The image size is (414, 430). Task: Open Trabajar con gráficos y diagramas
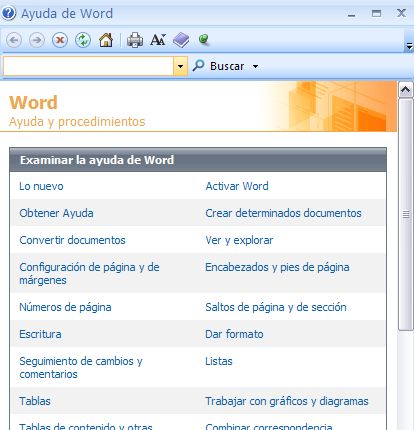coord(287,401)
